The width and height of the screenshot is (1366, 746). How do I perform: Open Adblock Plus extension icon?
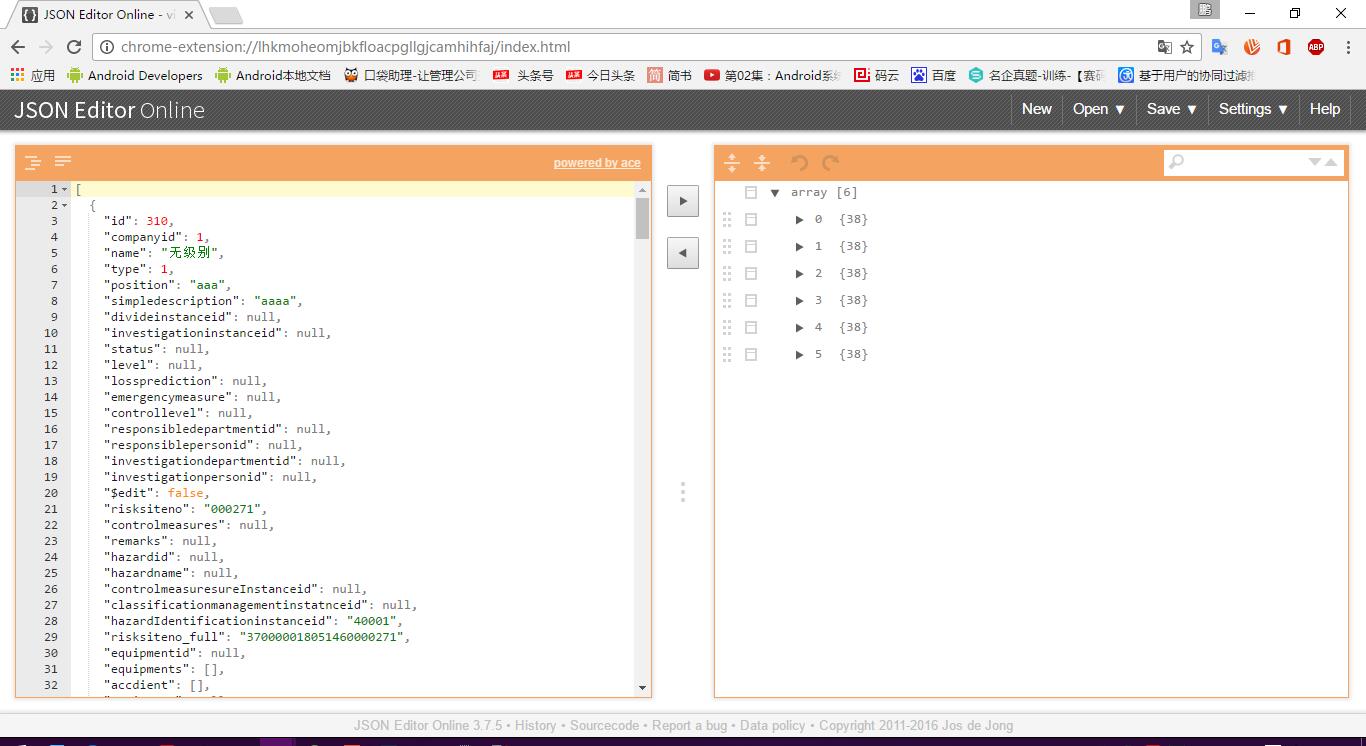point(1316,47)
